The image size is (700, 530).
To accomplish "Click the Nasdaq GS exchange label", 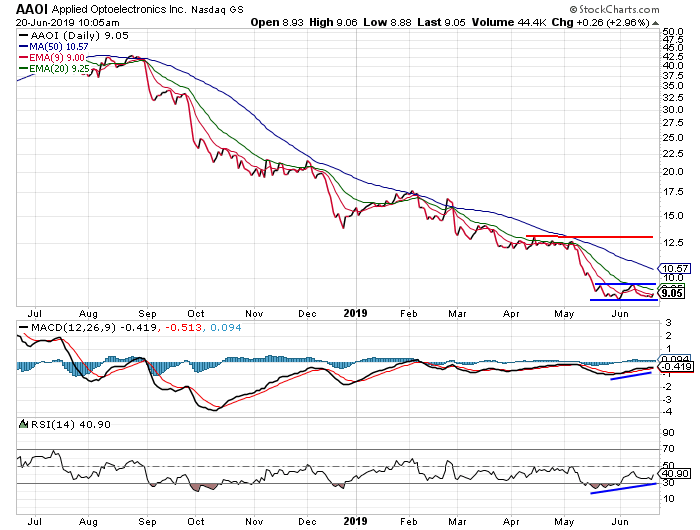I will click(x=217, y=9).
